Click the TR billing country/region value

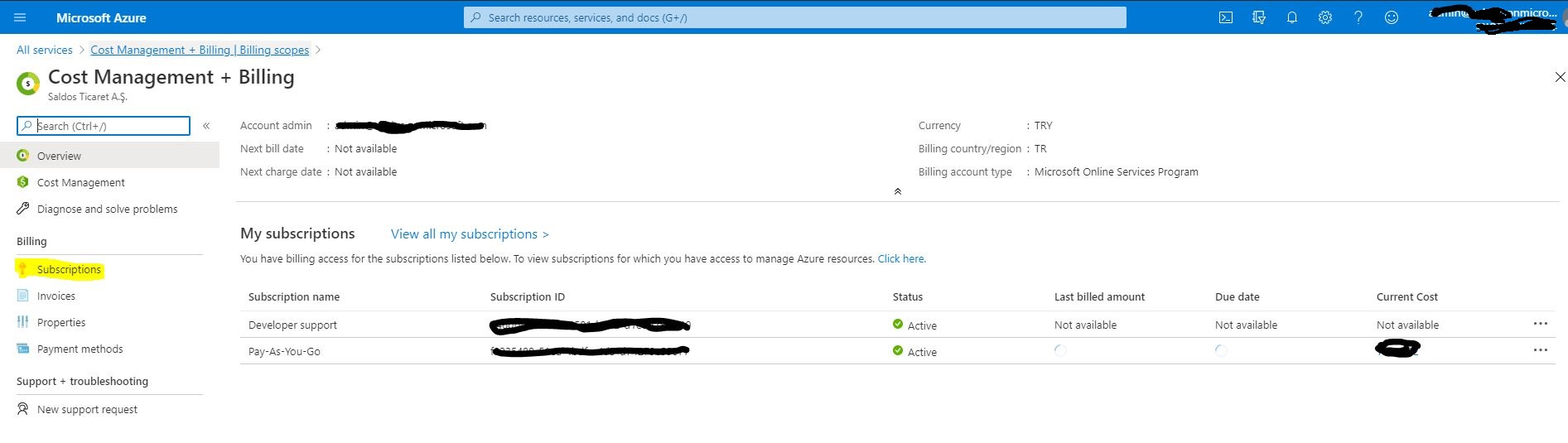pyautogui.click(x=1040, y=148)
